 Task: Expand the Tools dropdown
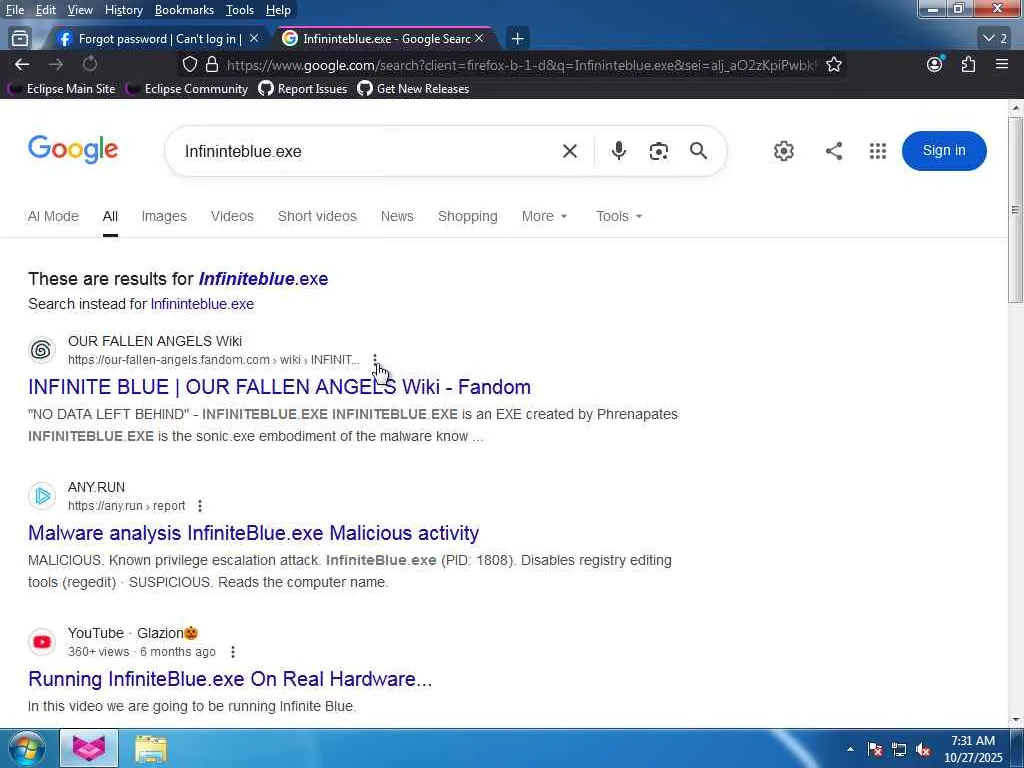point(619,216)
